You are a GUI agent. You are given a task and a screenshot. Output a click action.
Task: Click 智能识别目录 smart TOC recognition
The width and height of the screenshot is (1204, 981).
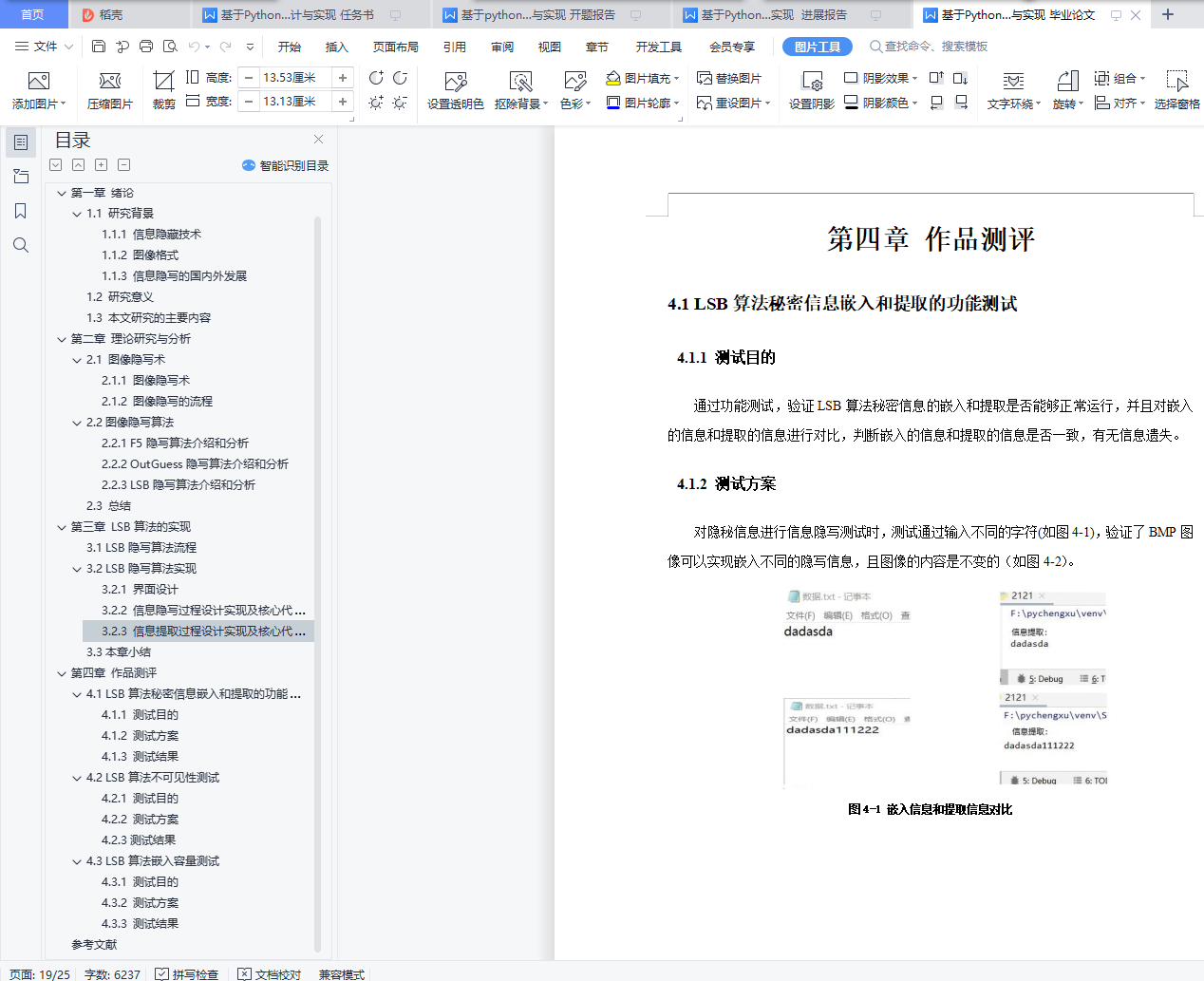pyautogui.click(x=286, y=165)
